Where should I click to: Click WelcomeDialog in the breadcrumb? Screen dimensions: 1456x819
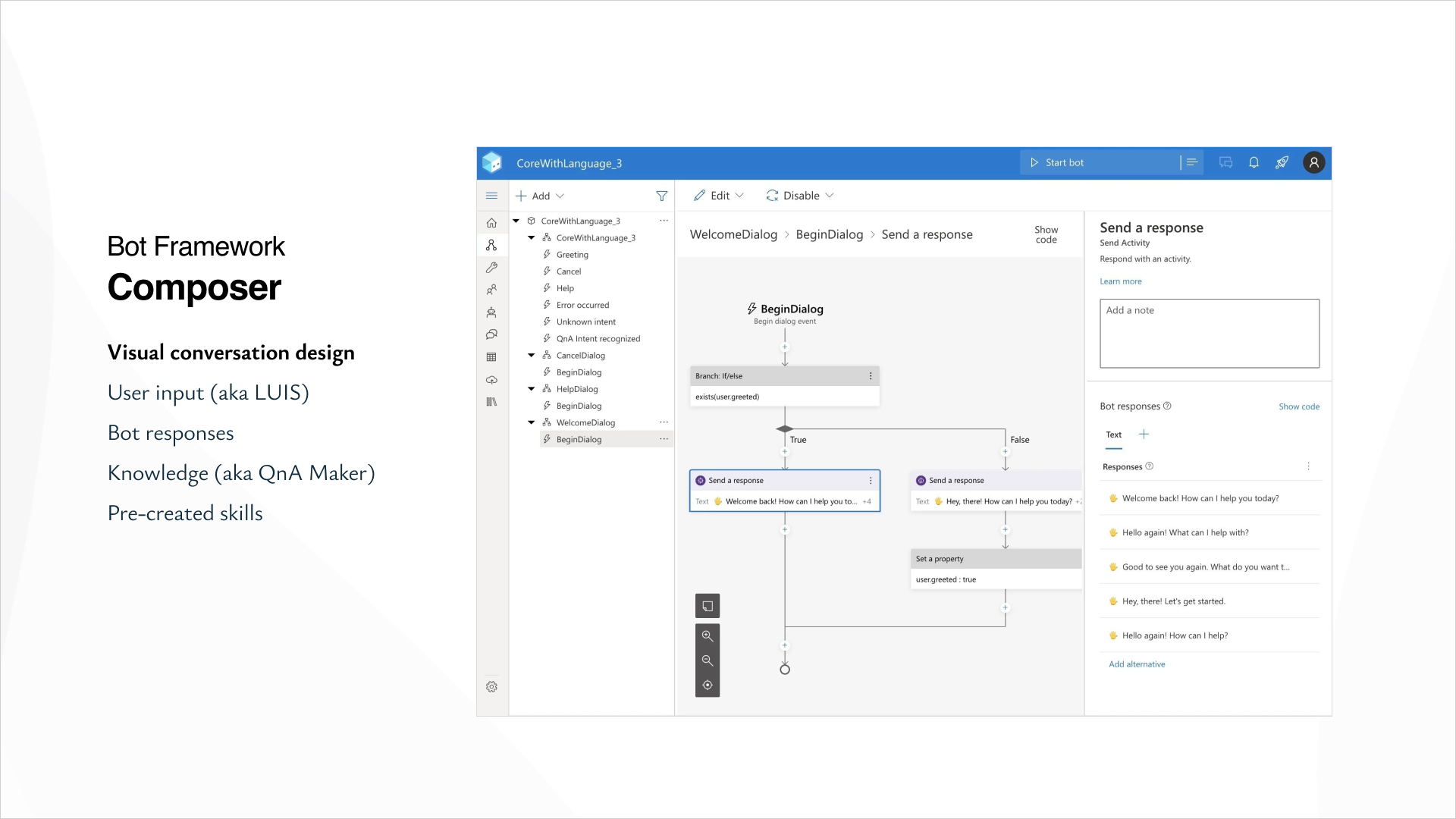pos(733,235)
